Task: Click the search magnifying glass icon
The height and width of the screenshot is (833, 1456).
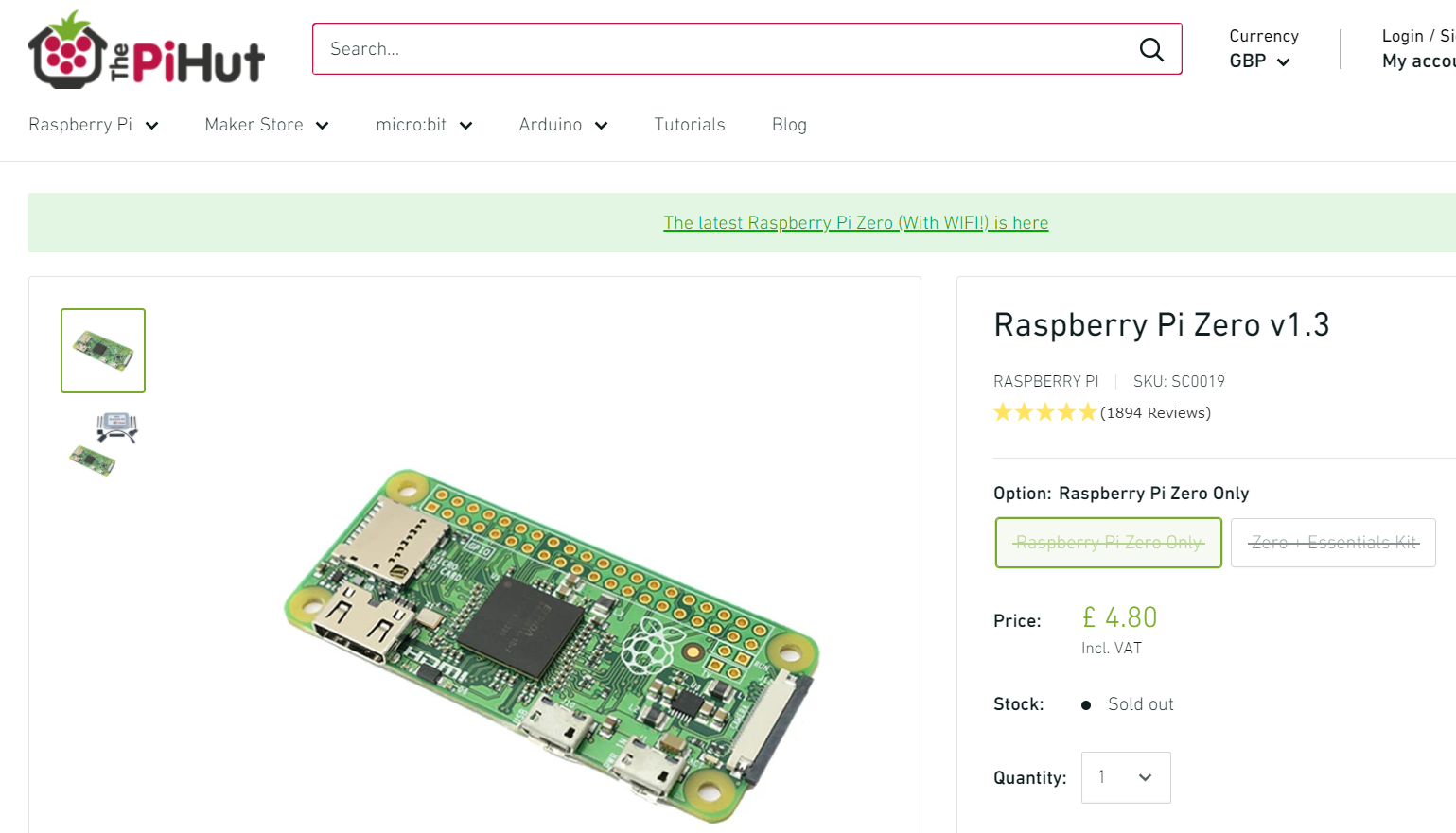Action: [x=1150, y=49]
